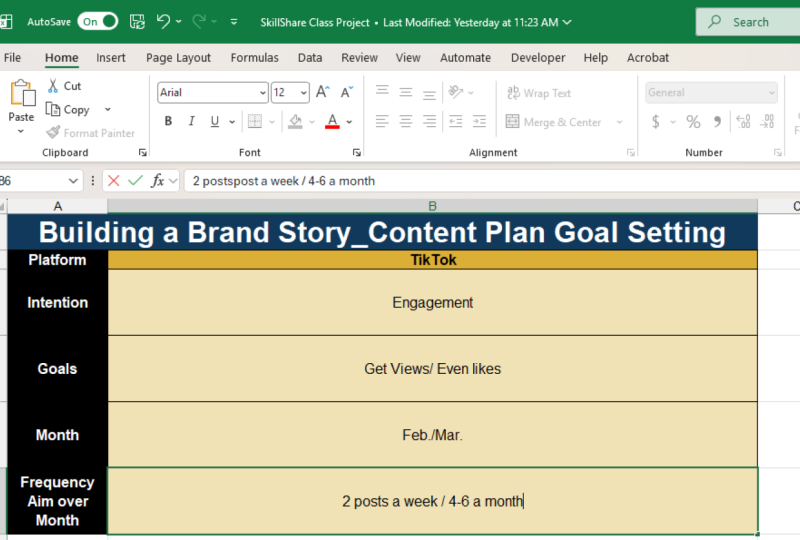800x540 pixels.
Task: Expand the file name Last Modified dropdown
Action: tap(567, 22)
